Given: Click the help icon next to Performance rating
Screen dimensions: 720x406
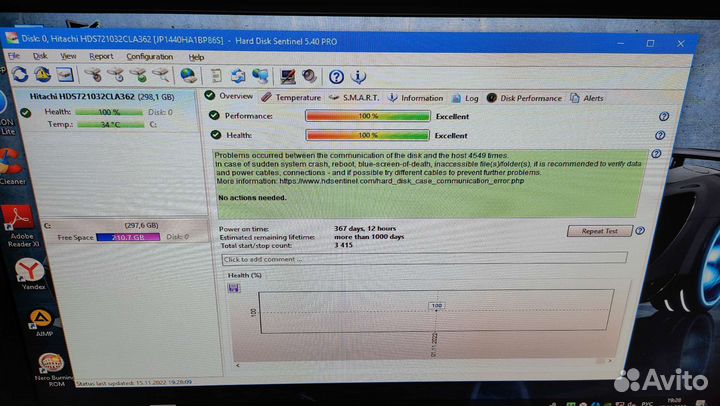Looking at the screenshot, I should (664, 117).
